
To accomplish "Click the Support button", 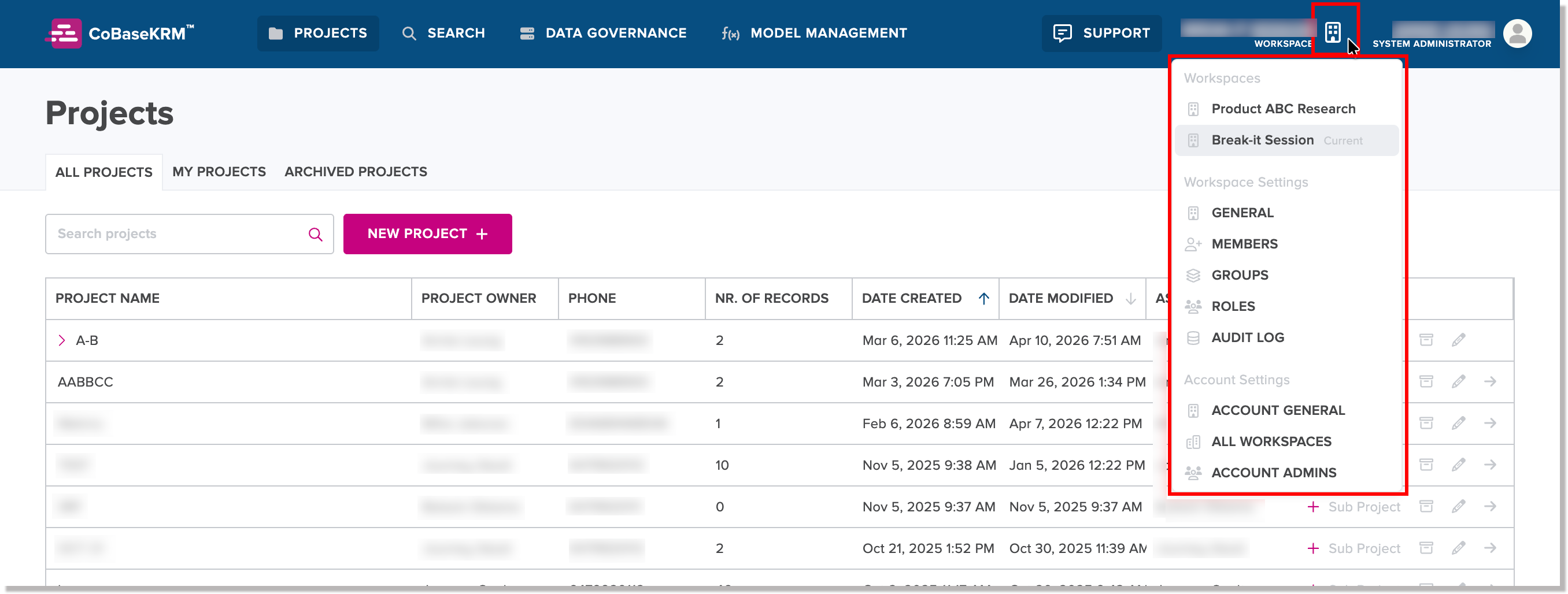I will click(1101, 33).
